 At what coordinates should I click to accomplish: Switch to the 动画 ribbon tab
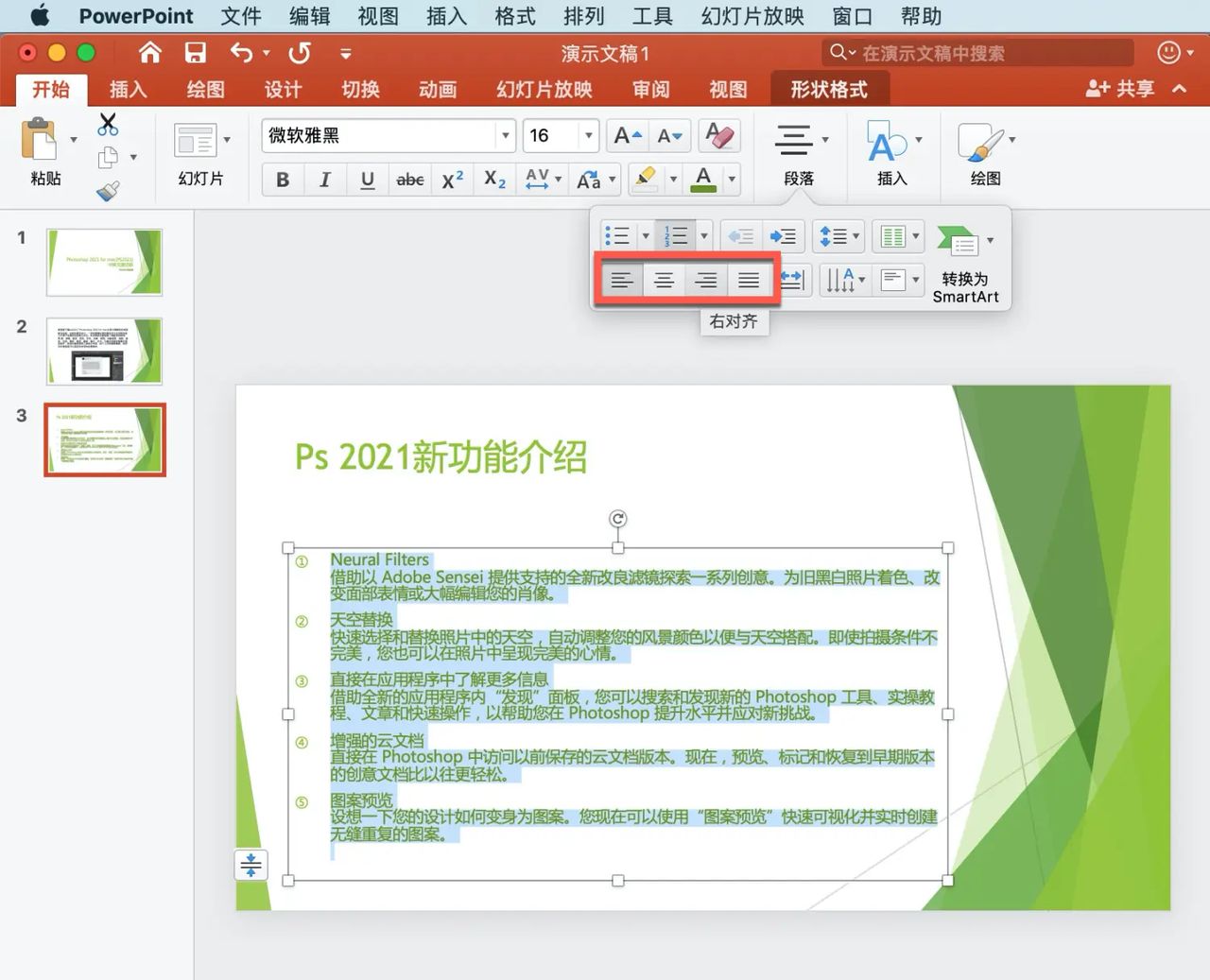click(x=438, y=90)
